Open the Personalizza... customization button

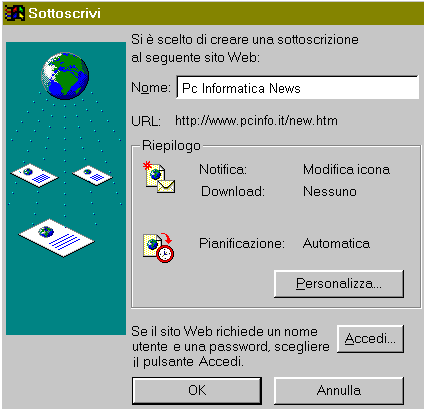pyautogui.click(x=339, y=284)
